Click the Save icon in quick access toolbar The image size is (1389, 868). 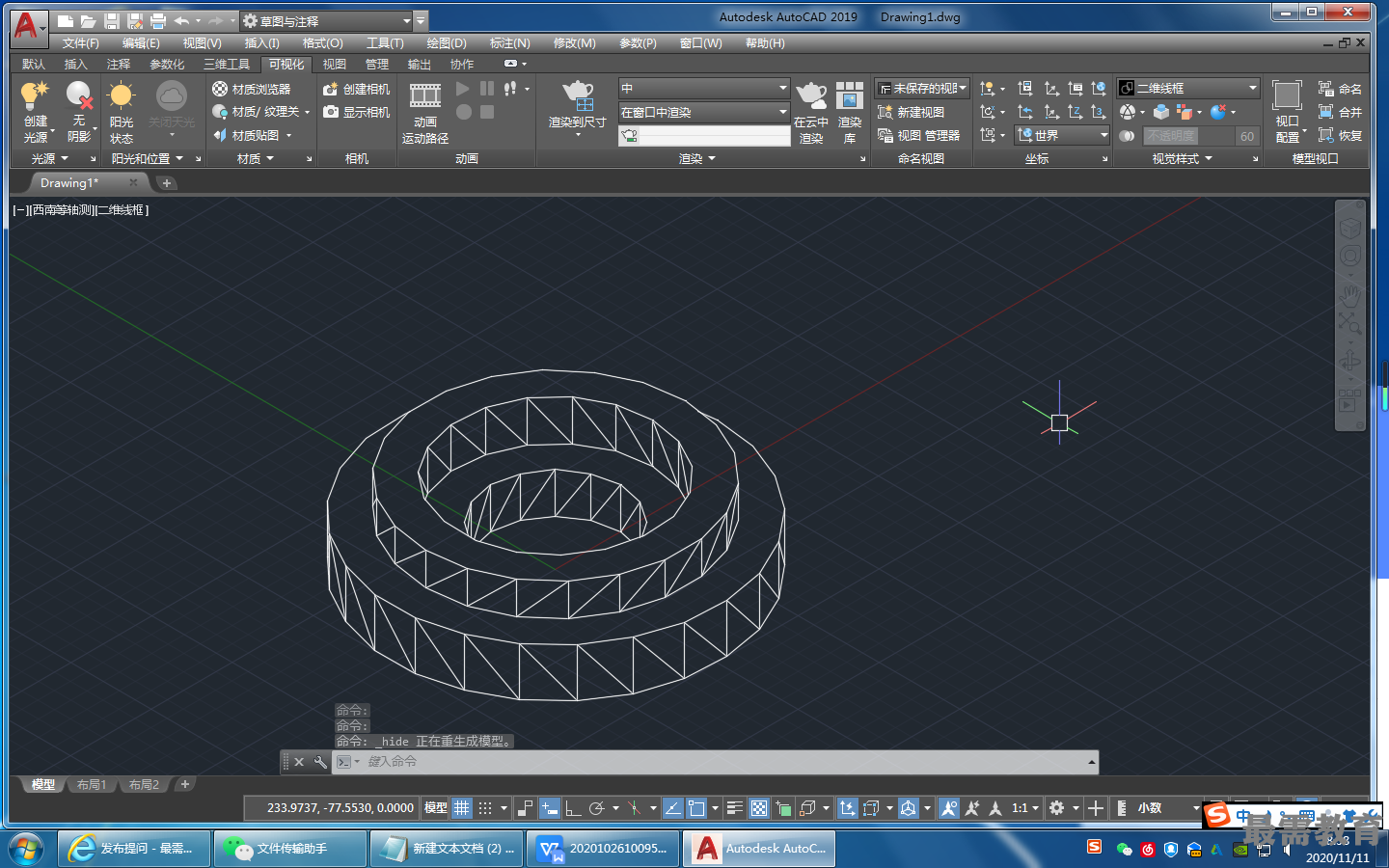click(x=111, y=20)
